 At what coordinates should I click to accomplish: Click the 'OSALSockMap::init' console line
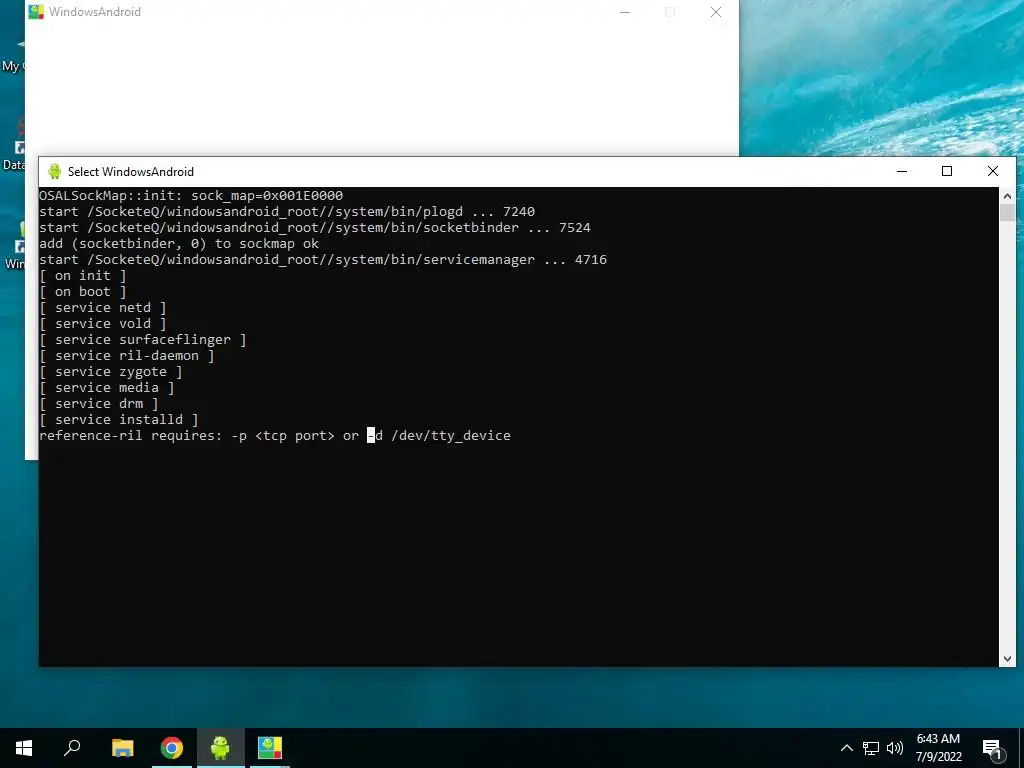click(191, 195)
